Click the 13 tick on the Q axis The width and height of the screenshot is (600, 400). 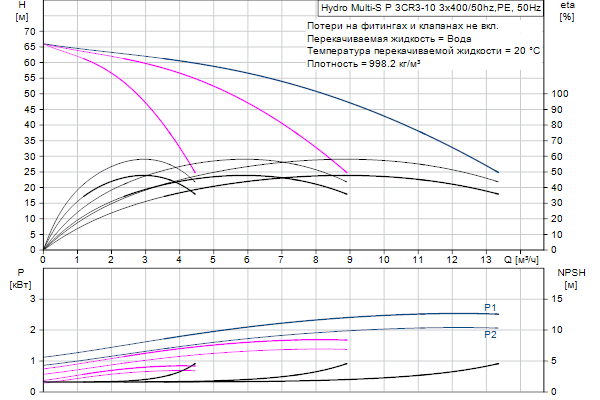coord(485,259)
